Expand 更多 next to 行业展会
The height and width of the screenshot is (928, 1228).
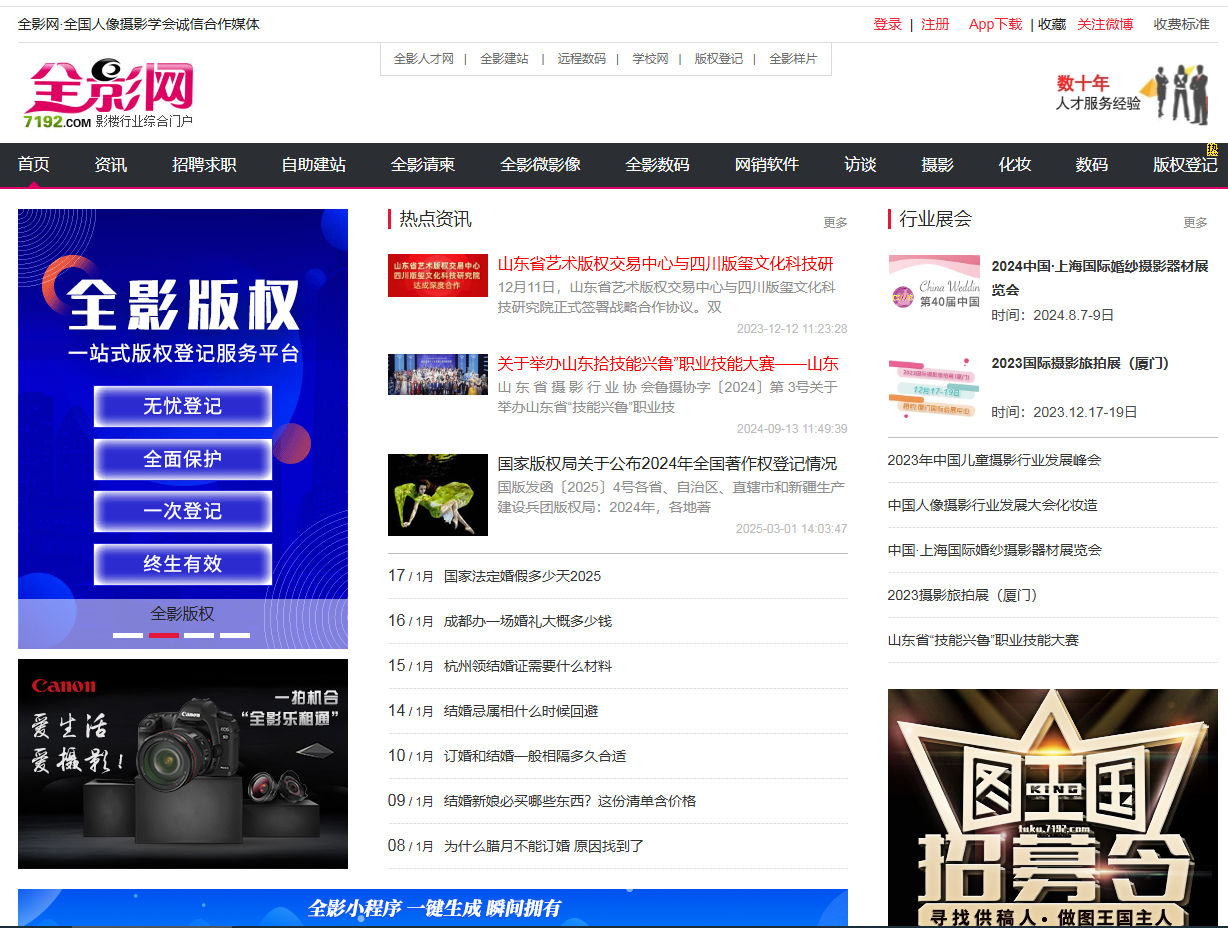coord(1194,222)
